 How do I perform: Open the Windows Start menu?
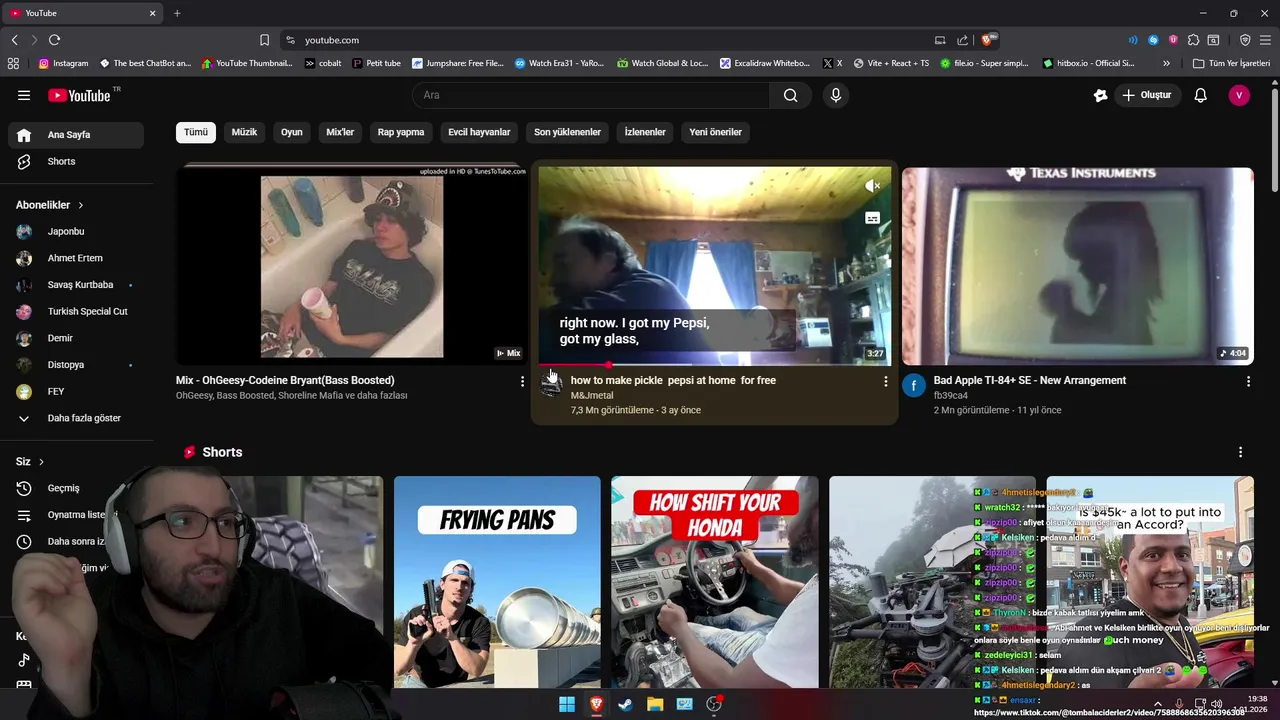[x=567, y=704]
